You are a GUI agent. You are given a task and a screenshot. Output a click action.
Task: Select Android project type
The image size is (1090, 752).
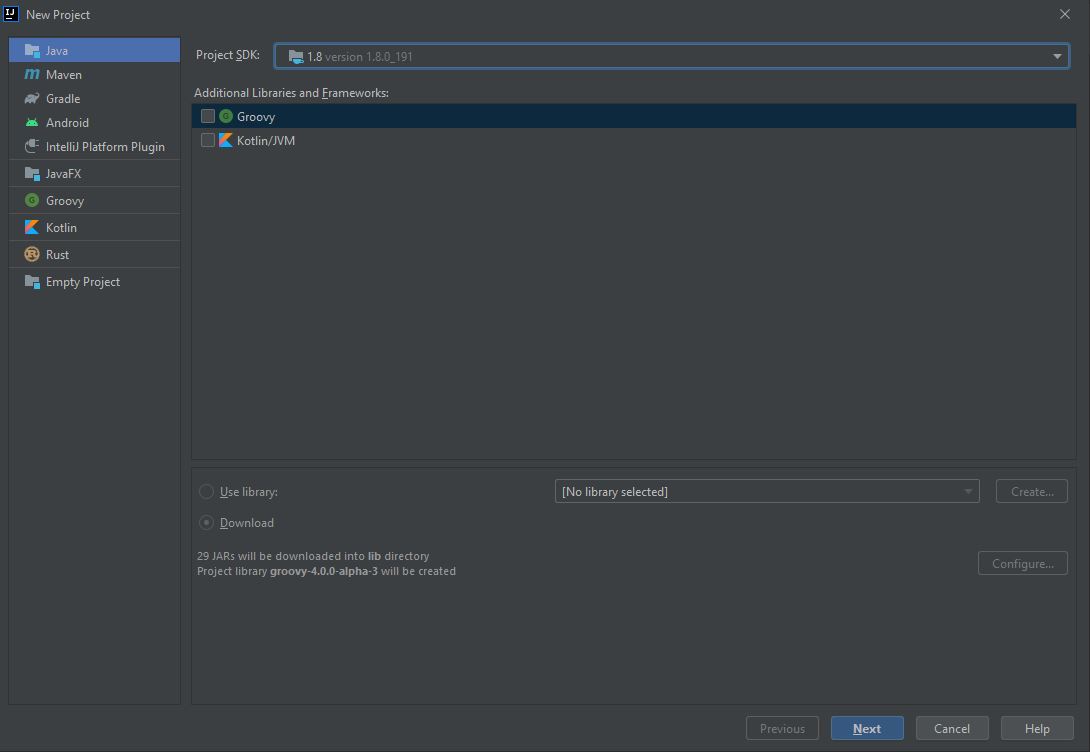pyautogui.click(x=95, y=122)
